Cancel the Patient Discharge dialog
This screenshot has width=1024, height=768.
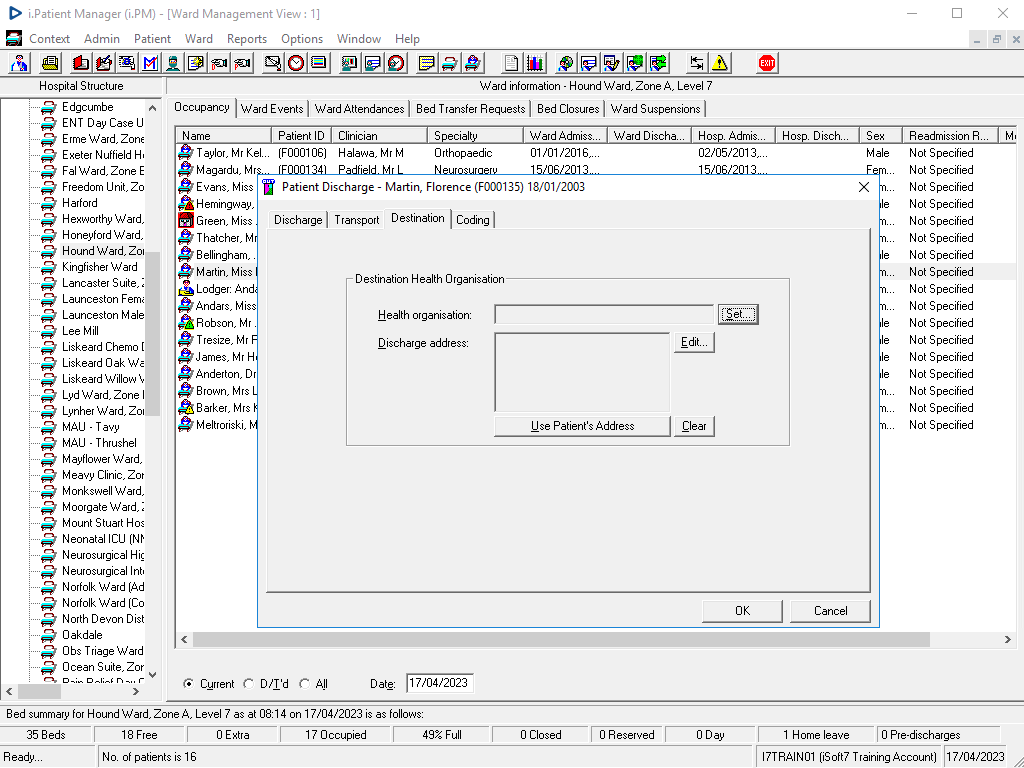pos(830,611)
